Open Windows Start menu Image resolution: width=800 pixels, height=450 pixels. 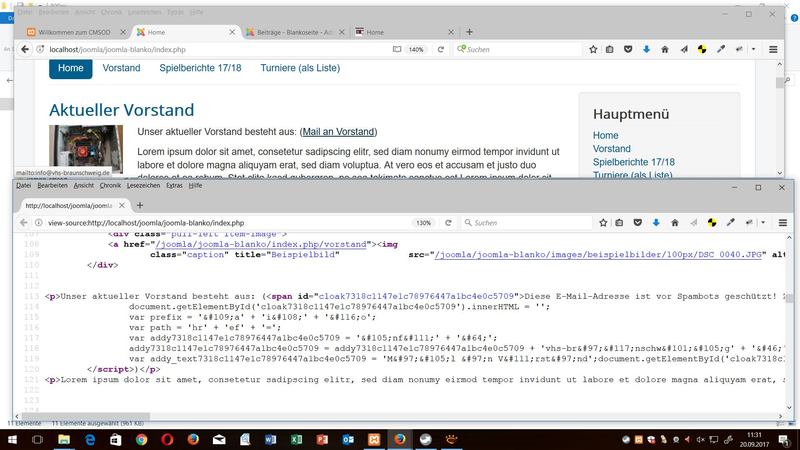coord(12,439)
